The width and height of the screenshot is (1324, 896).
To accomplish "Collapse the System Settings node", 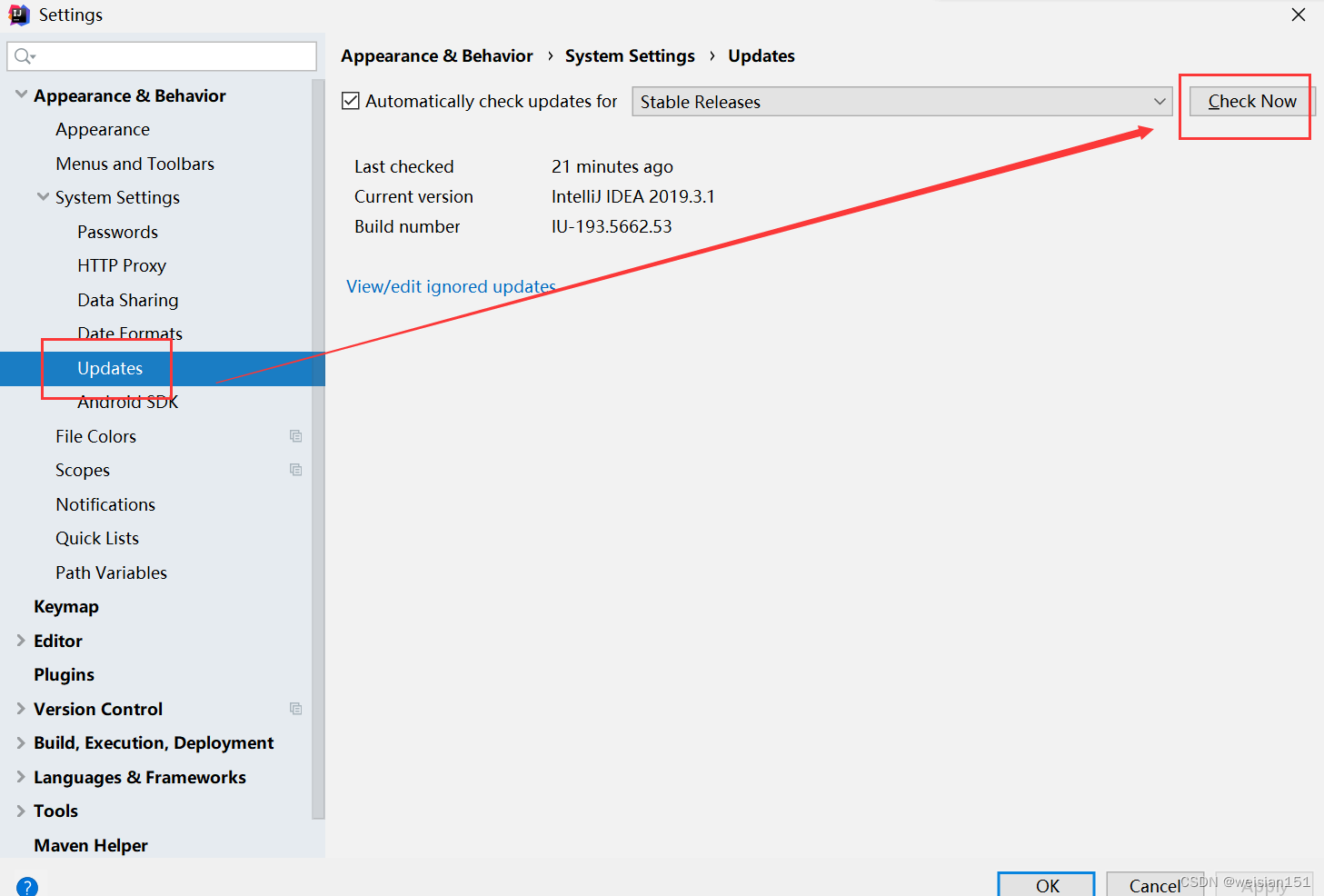I will pyautogui.click(x=43, y=196).
